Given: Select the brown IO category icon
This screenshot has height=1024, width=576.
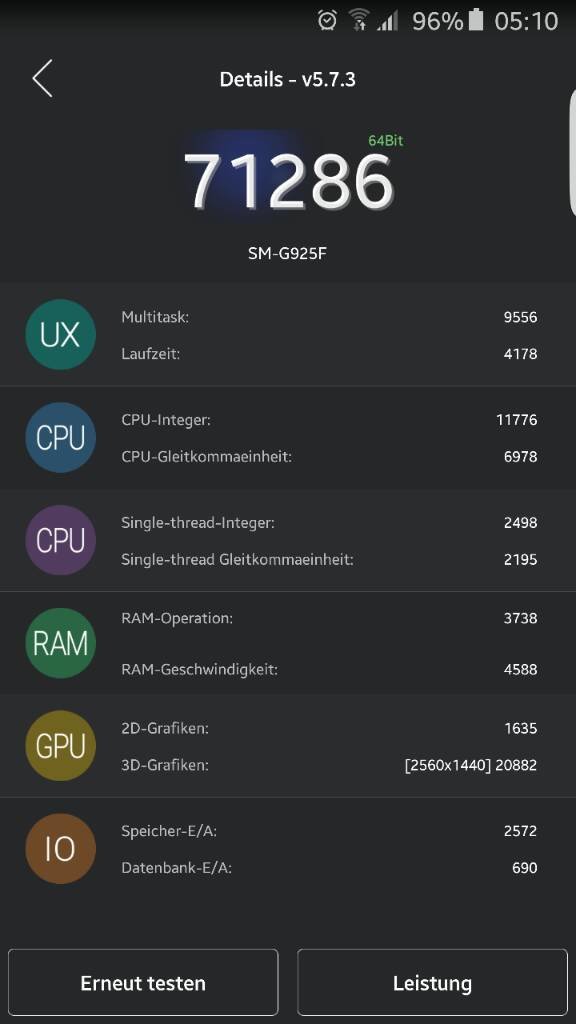Looking at the screenshot, I should [x=61, y=849].
